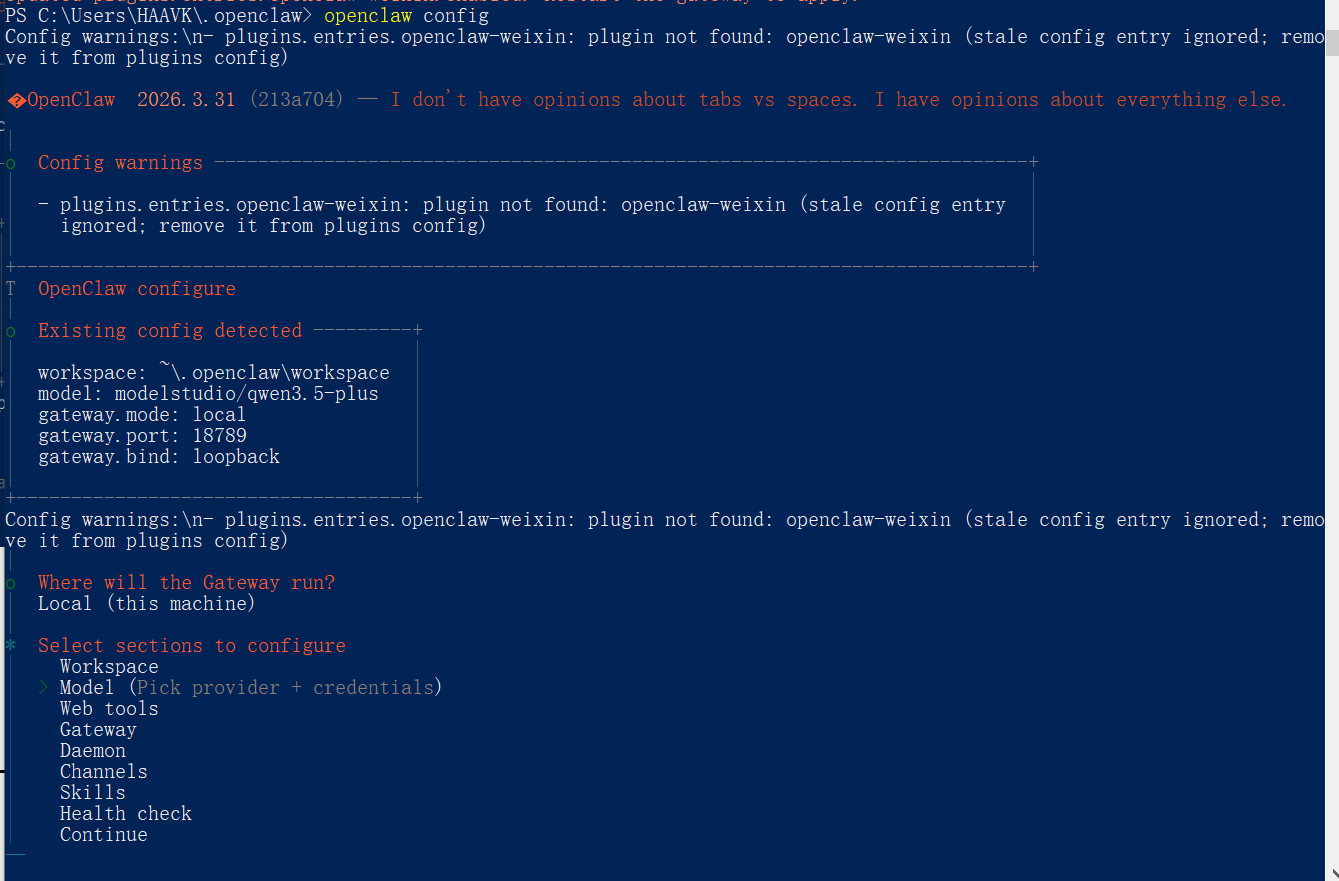Select the Gateway section option
The height and width of the screenshot is (881, 1339).
98,730
